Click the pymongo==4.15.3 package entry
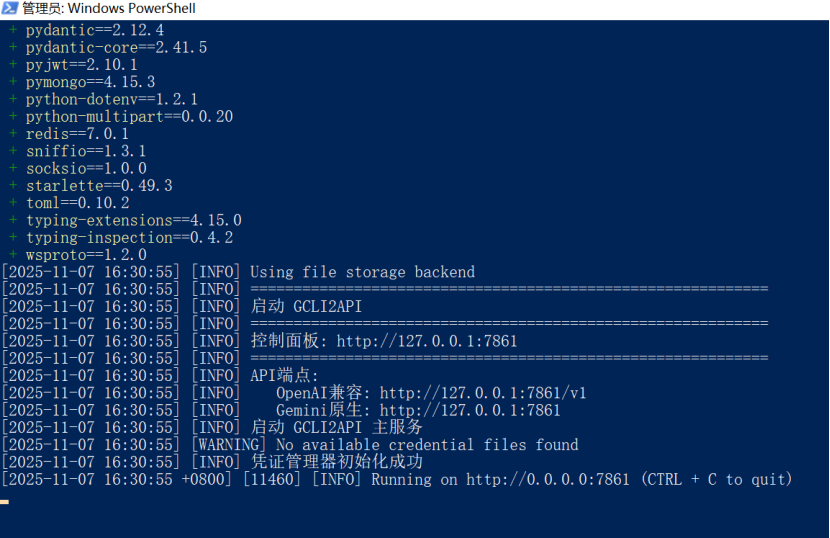 [x=90, y=82]
